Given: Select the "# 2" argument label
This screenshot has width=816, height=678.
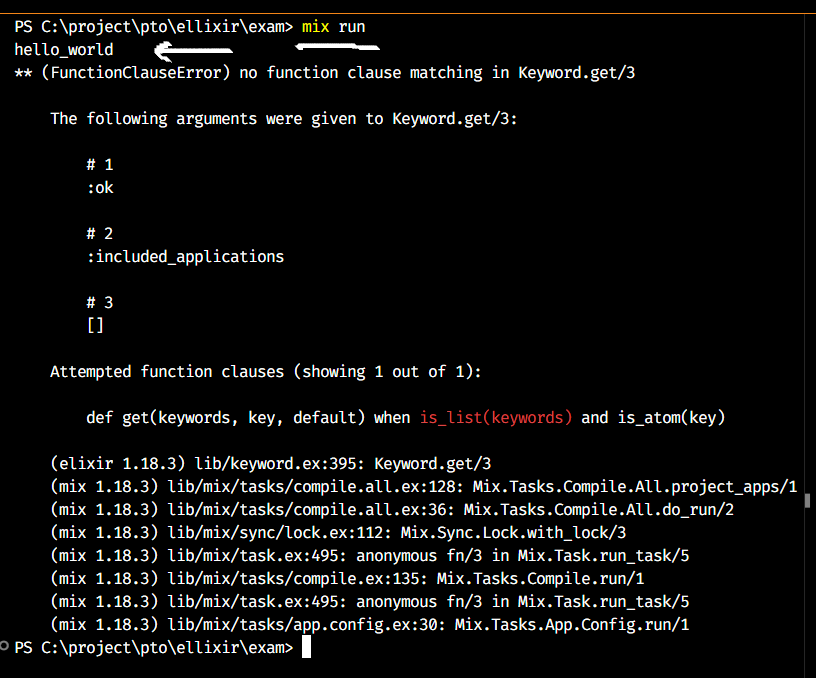Looking at the screenshot, I should pos(99,233).
